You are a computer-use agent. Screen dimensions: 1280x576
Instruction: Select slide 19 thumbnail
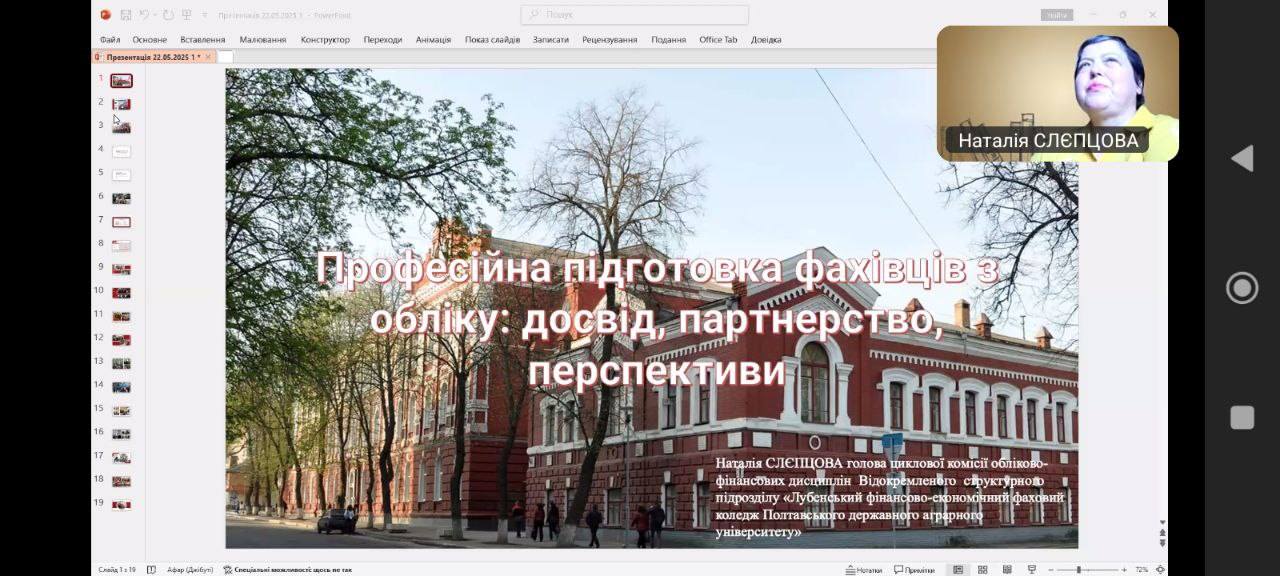pyautogui.click(x=121, y=505)
